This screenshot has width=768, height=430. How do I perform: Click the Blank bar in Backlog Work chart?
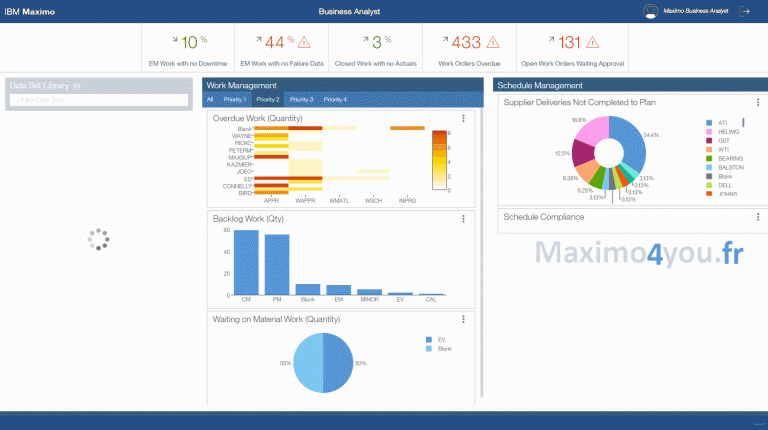pos(308,289)
